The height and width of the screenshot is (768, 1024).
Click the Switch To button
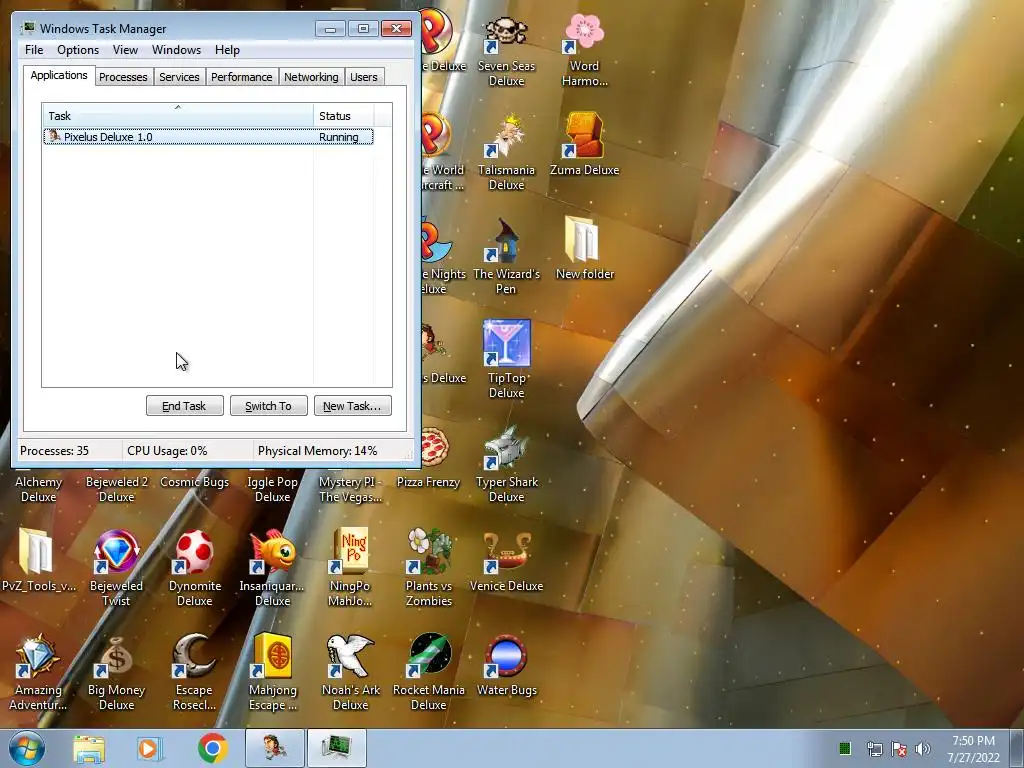pos(268,406)
